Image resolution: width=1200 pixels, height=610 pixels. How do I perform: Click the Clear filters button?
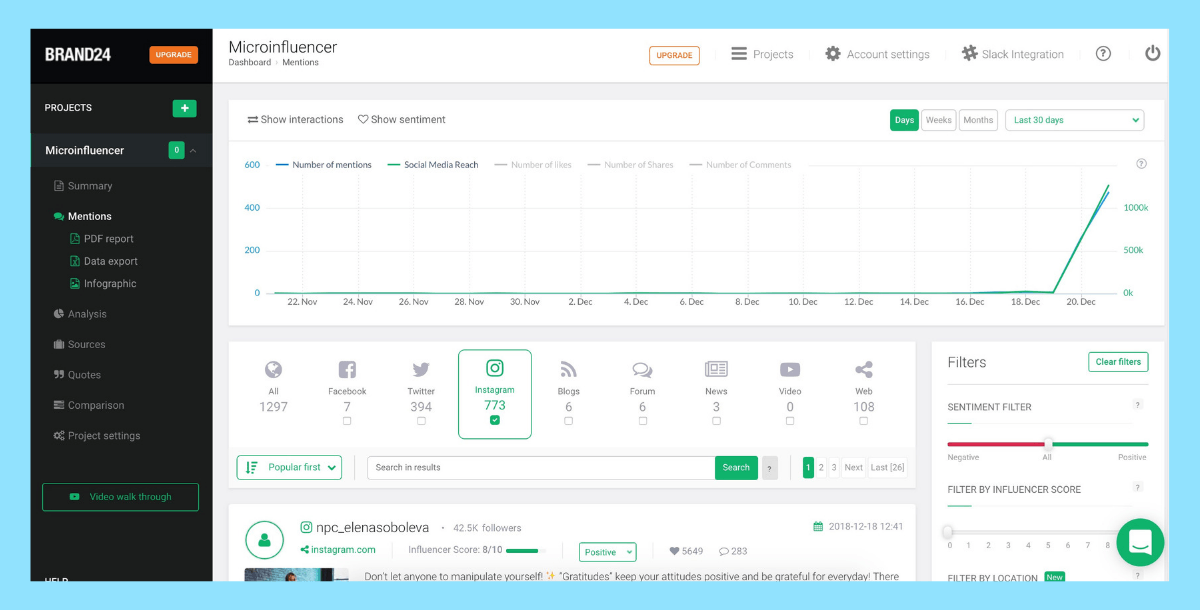tap(1118, 362)
